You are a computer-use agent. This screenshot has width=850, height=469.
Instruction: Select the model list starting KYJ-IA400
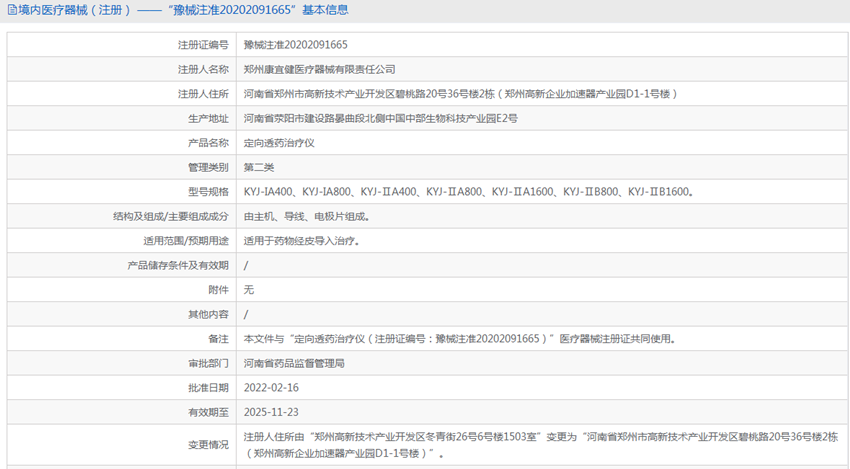[x=468, y=191]
